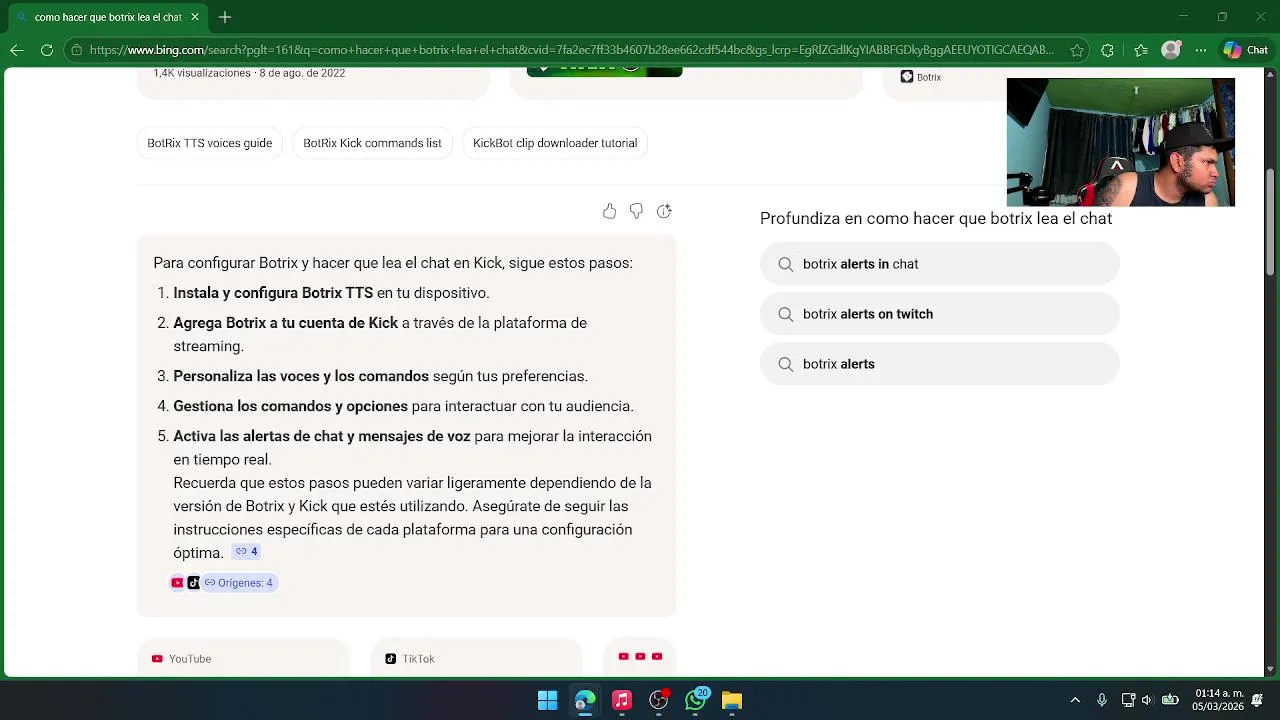
Task: Open the favorites list icon
Action: coord(1141,50)
